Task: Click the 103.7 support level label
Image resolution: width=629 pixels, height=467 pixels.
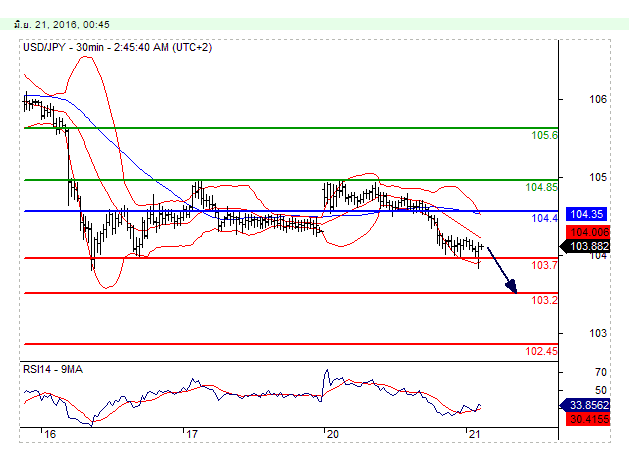Action: click(544, 265)
